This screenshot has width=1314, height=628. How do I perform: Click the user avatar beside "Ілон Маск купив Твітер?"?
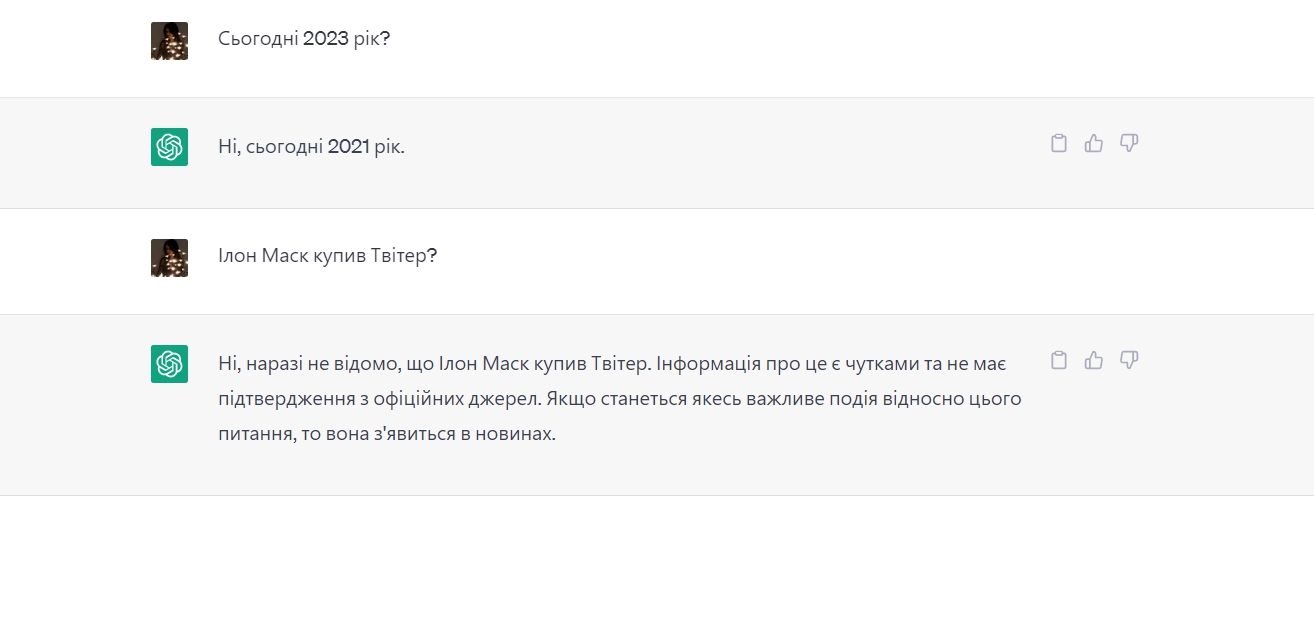click(169, 257)
